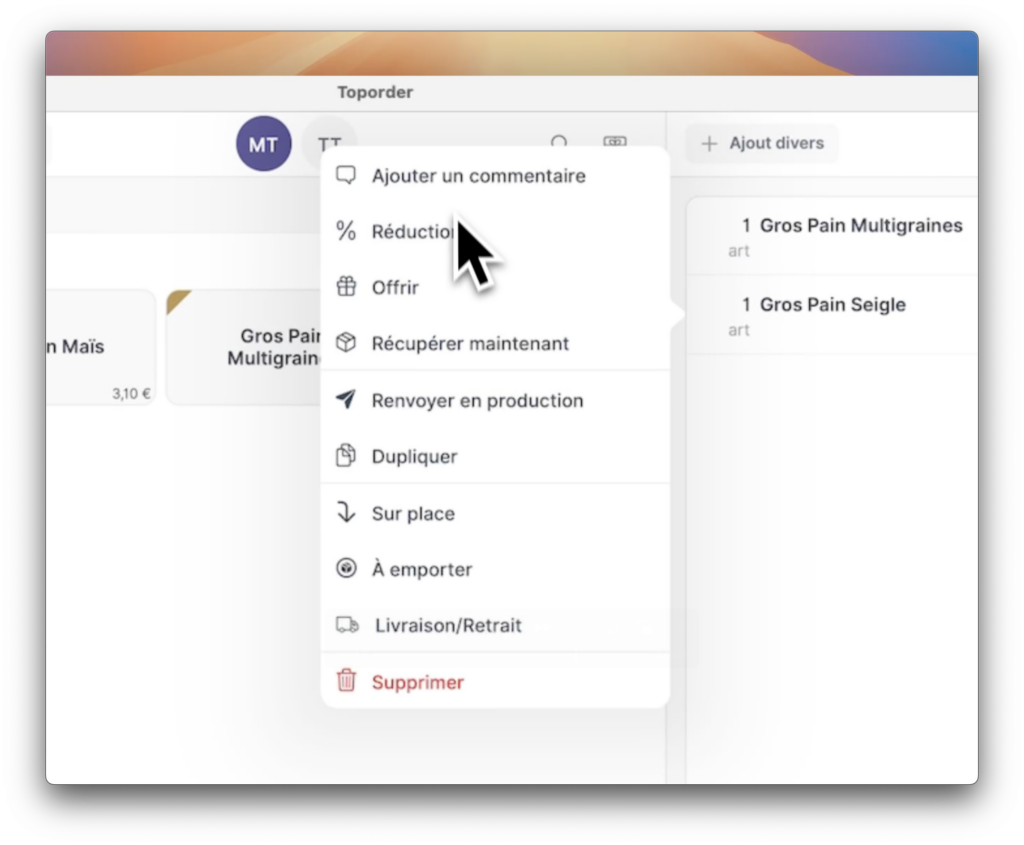Click the percent Réduction icon

coord(346,232)
